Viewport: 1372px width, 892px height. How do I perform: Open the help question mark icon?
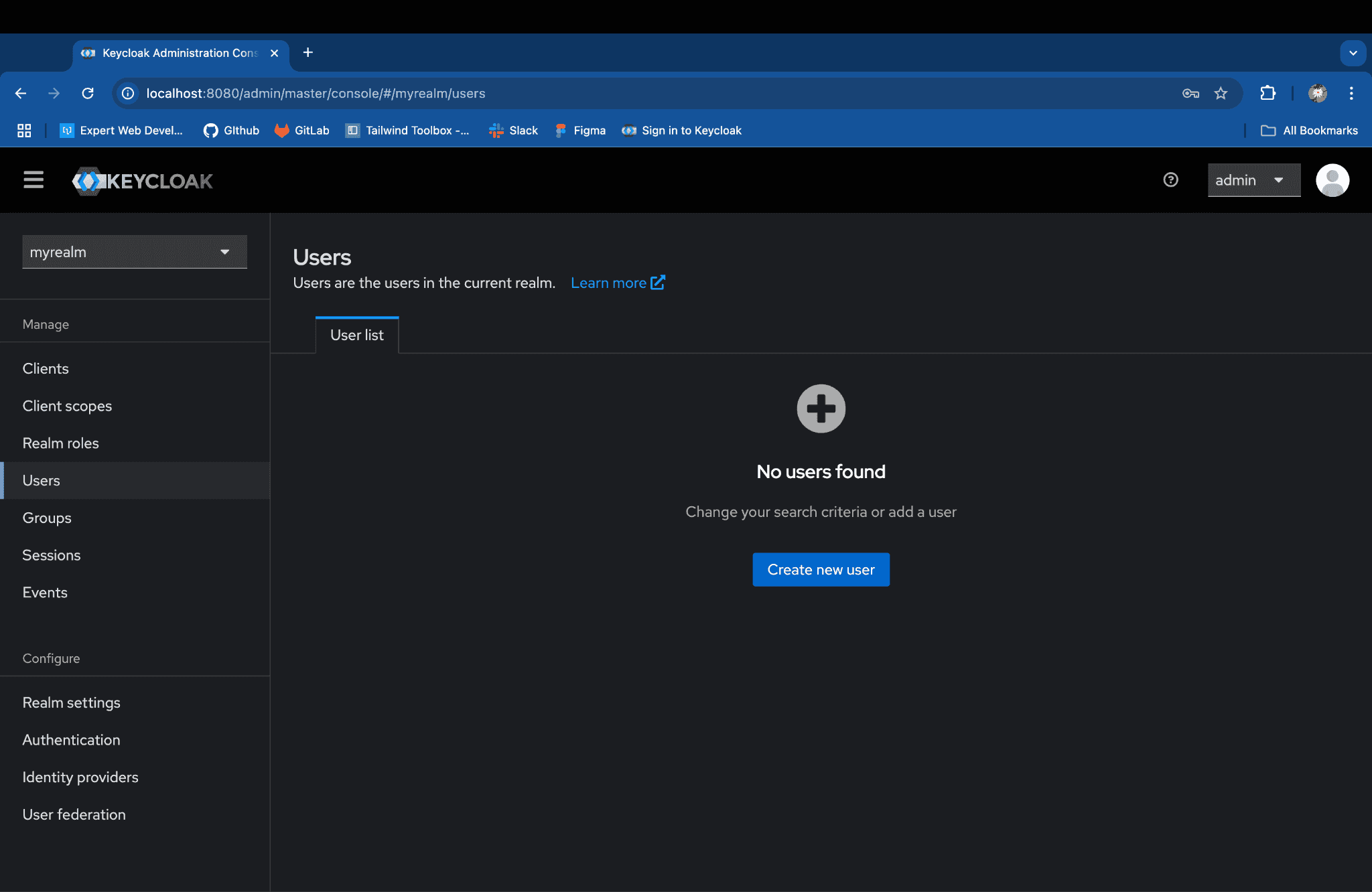pos(1170,180)
